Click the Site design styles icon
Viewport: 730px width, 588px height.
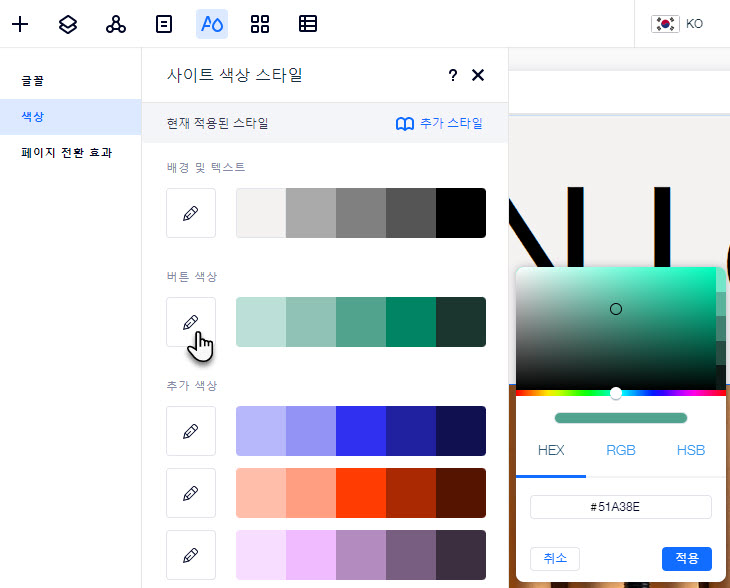tap(212, 24)
